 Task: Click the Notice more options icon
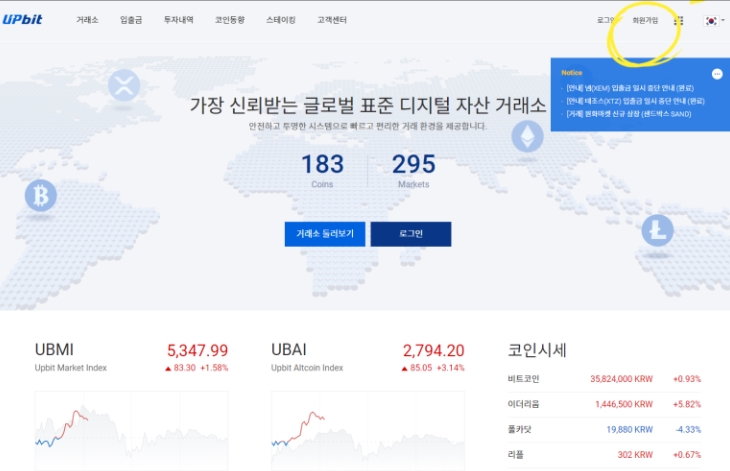tap(717, 74)
